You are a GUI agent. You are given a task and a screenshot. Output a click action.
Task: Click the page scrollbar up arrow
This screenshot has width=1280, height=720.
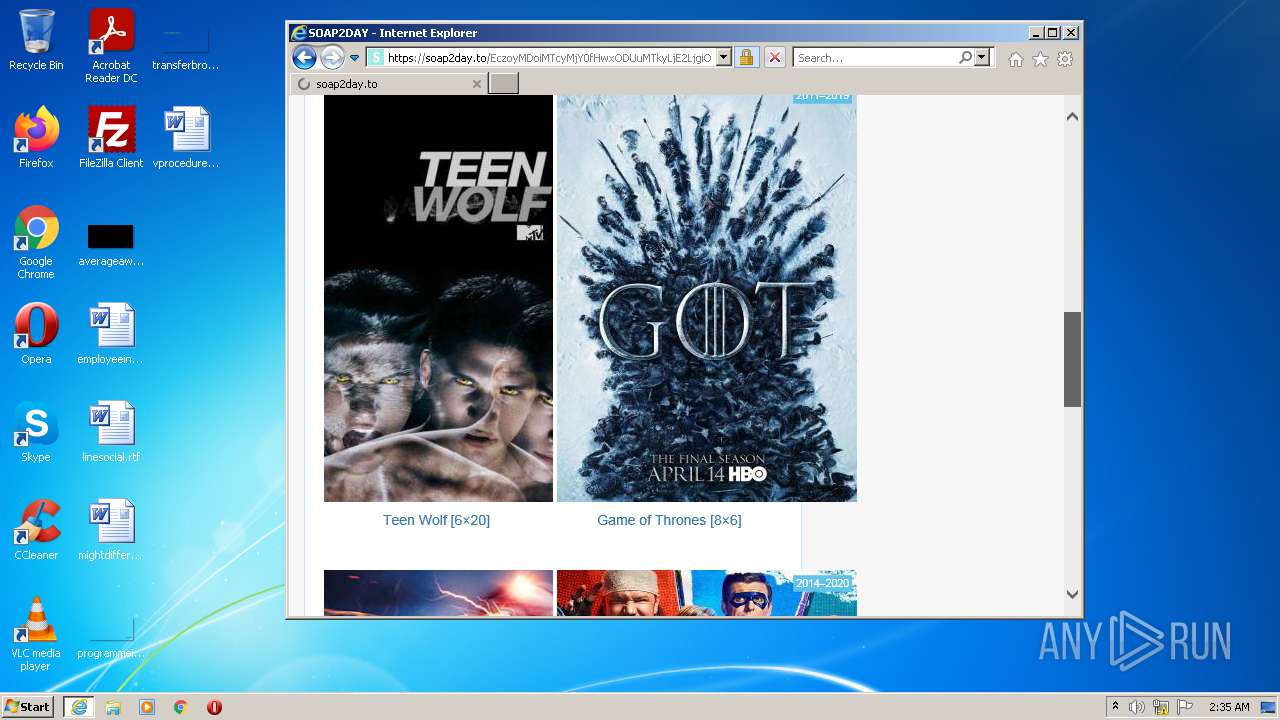coord(1072,117)
